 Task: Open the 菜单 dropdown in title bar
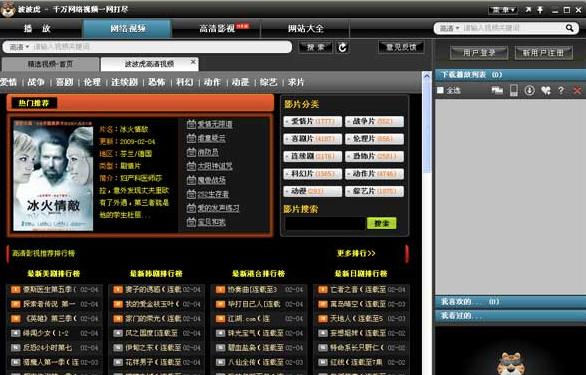coord(503,10)
